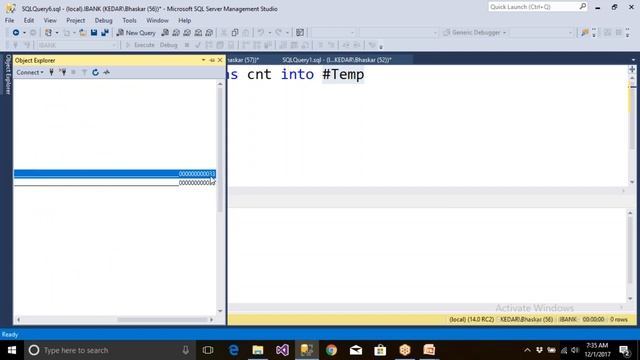This screenshot has height=360, width=640.
Task: Click the #Temp text in query editor
Action: coord(343,75)
